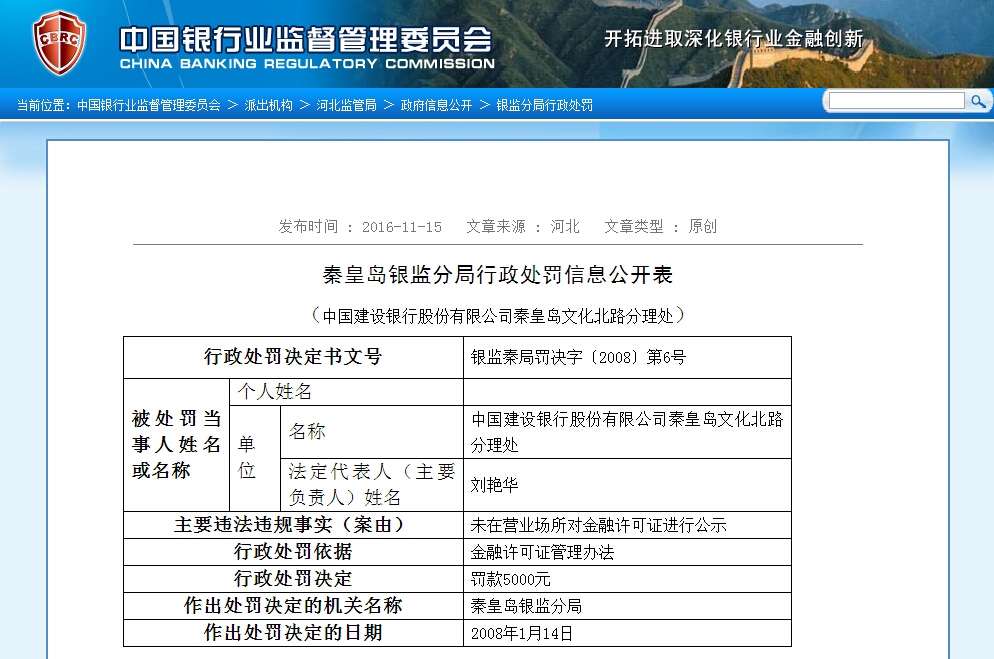Click heading 秦皇岛银监分局行政处罚信息公开表
Viewport: 994px width, 659px height.
tap(498, 274)
